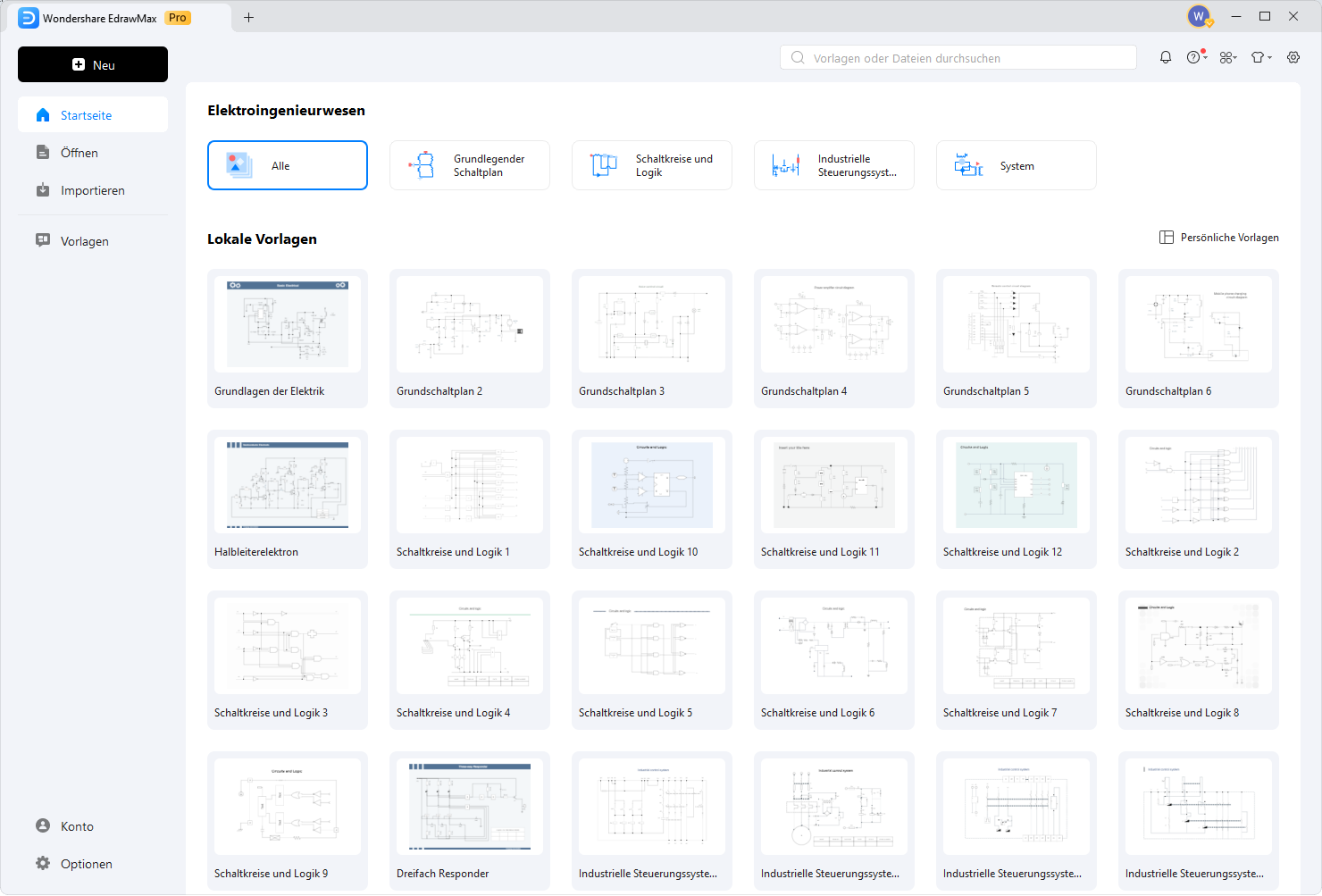Open the Grundschaltplan 2 template
Viewport: 1322px width, 896px height.
coord(470,339)
